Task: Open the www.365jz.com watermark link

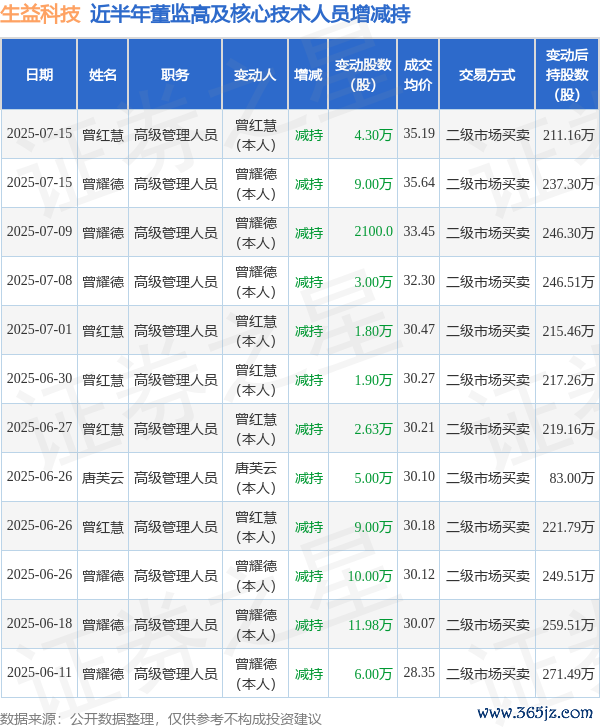Action: pyautogui.click(x=535, y=713)
